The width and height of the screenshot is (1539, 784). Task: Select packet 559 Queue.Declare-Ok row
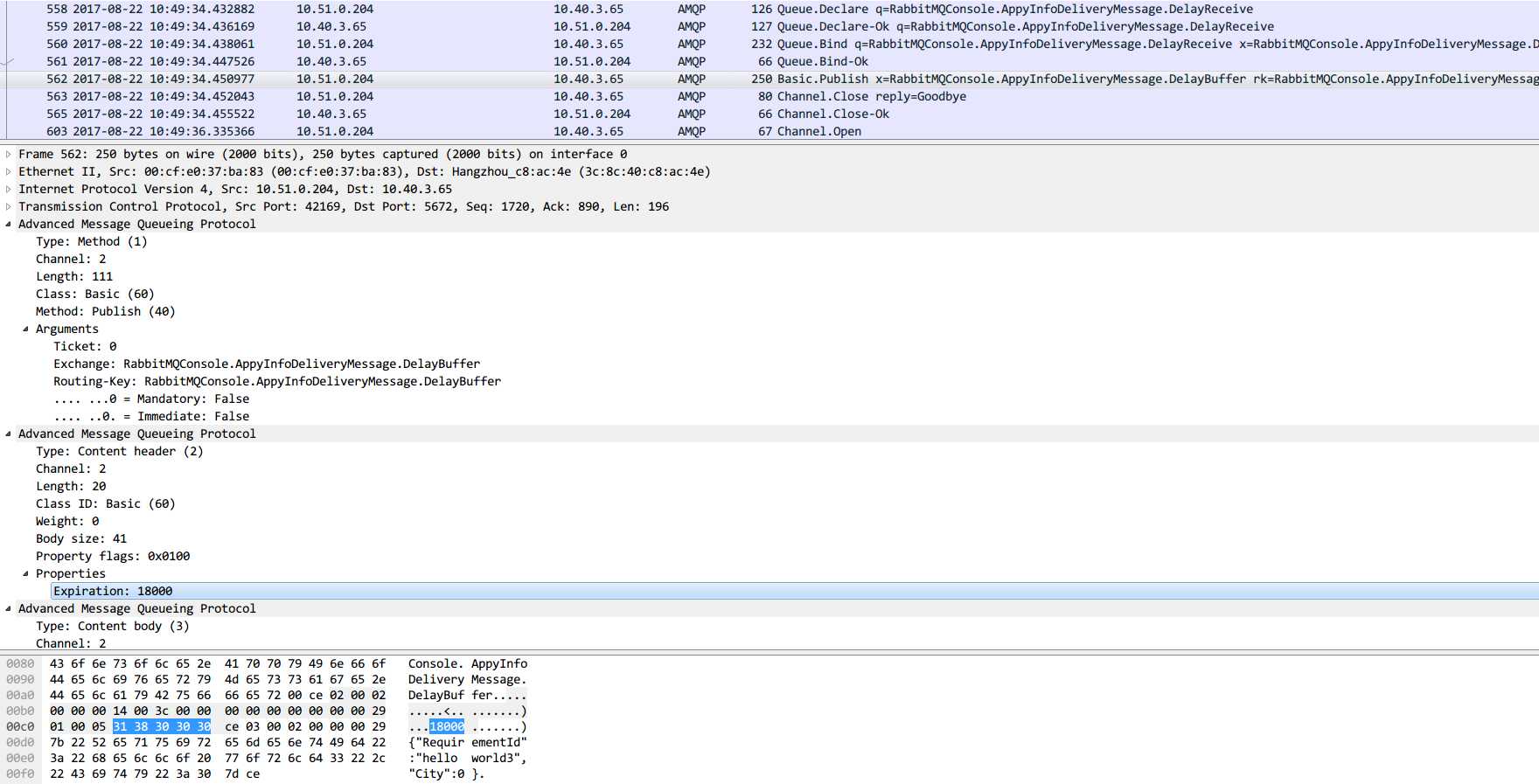pyautogui.click(x=769, y=26)
